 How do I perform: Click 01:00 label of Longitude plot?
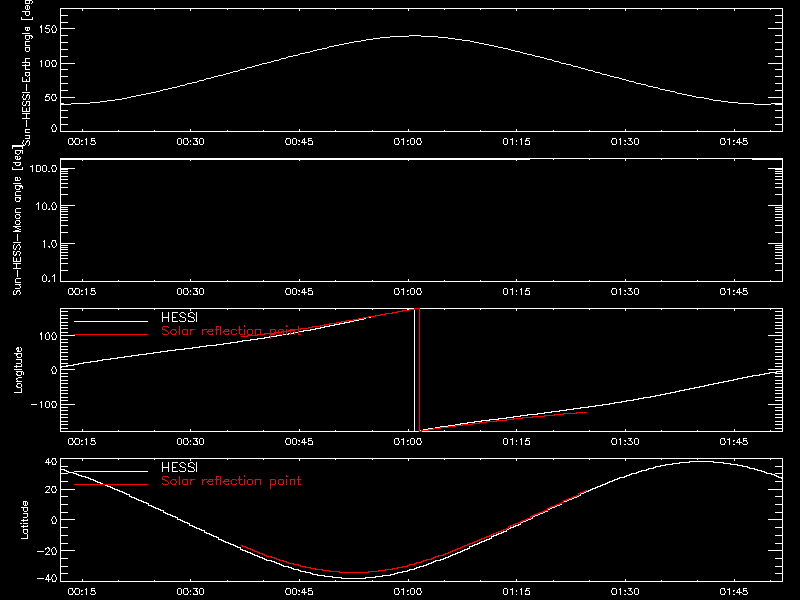[408, 441]
